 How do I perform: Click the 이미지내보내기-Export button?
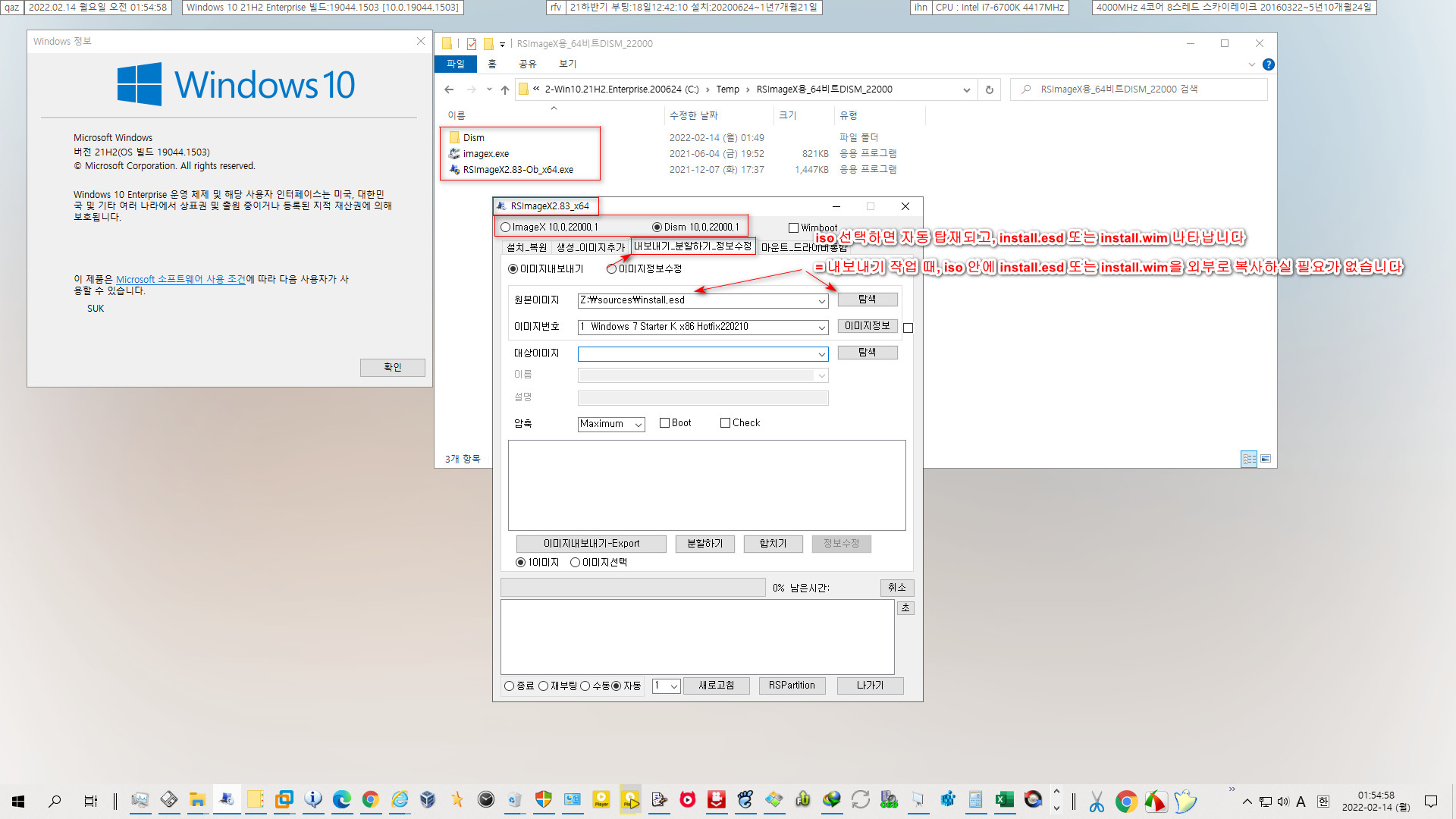click(x=591, y=544)
